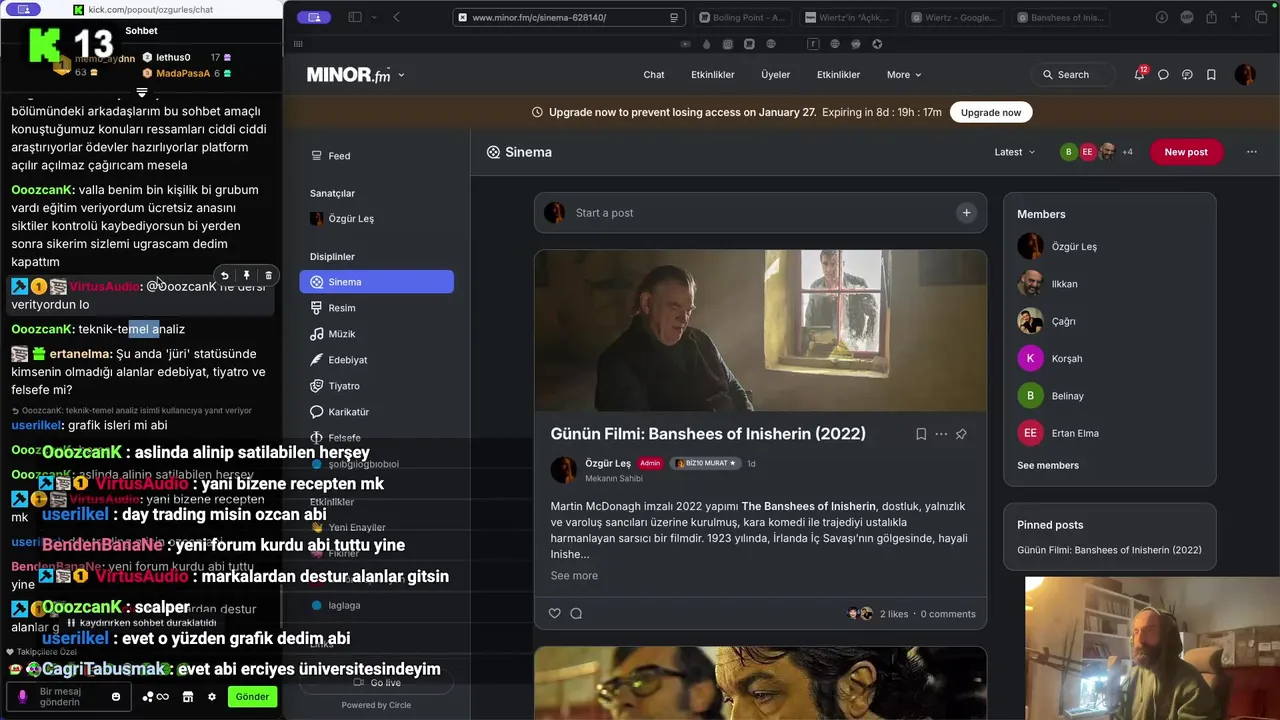Open the Tiyatro space
This screenshot has height=720, width=1280.
(x=376, y=386)
